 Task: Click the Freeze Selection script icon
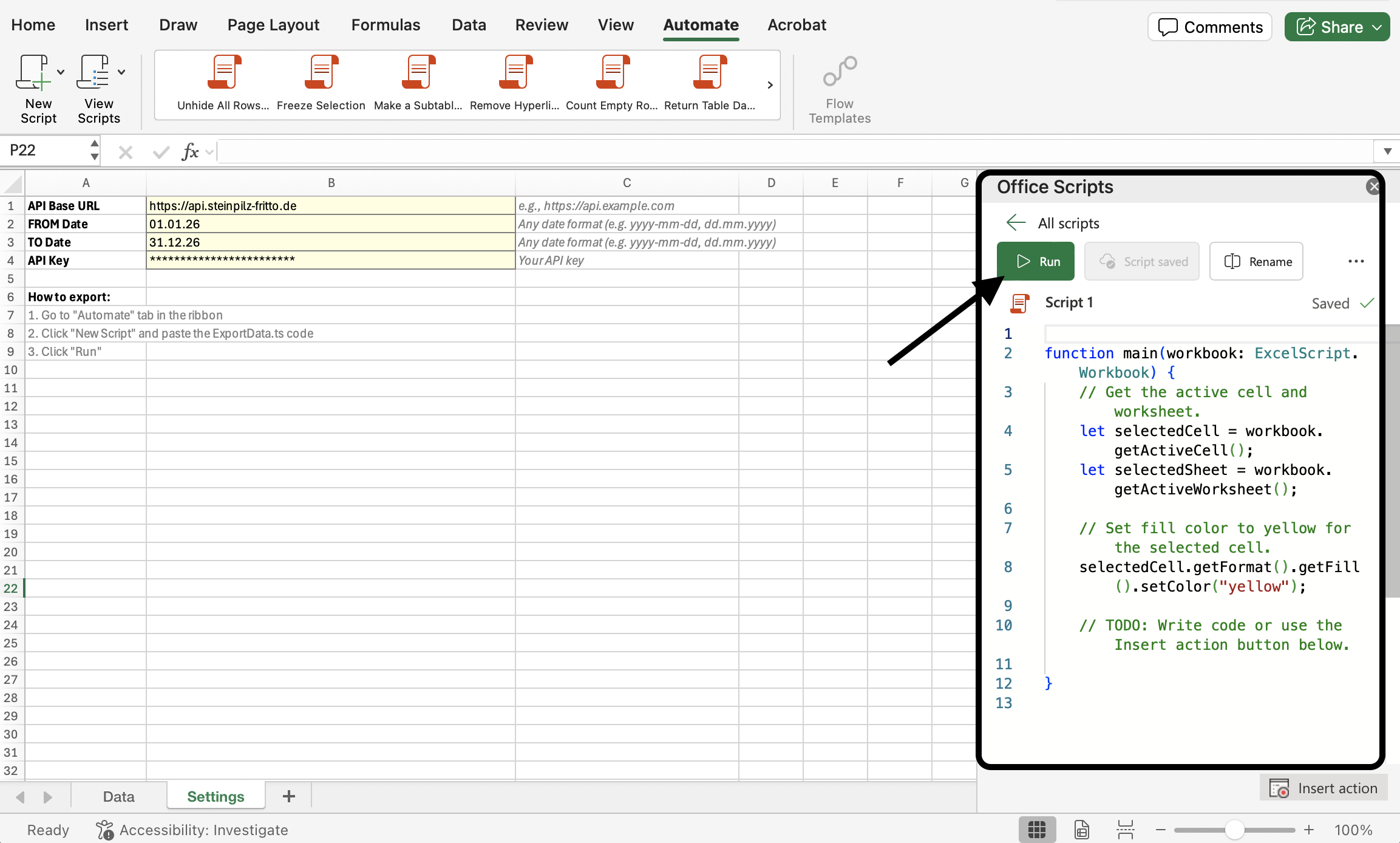coord(321,73)
